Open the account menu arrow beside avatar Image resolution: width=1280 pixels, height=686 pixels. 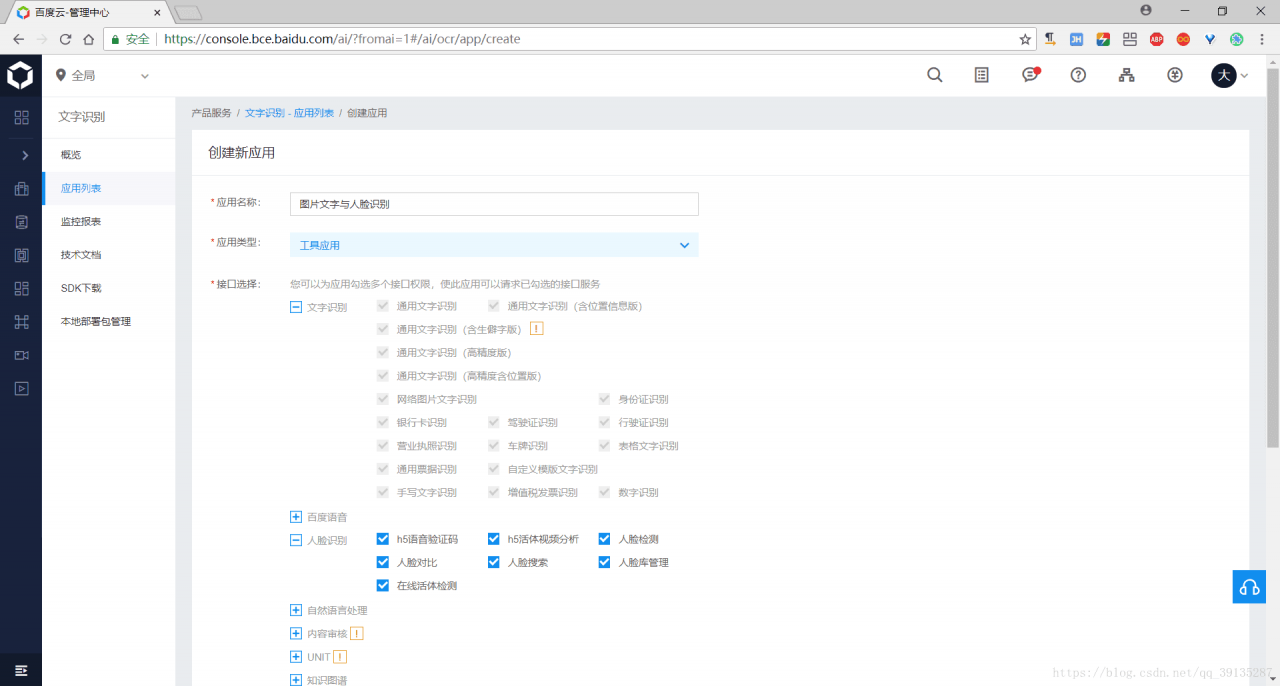click(x=1245, y=75)
